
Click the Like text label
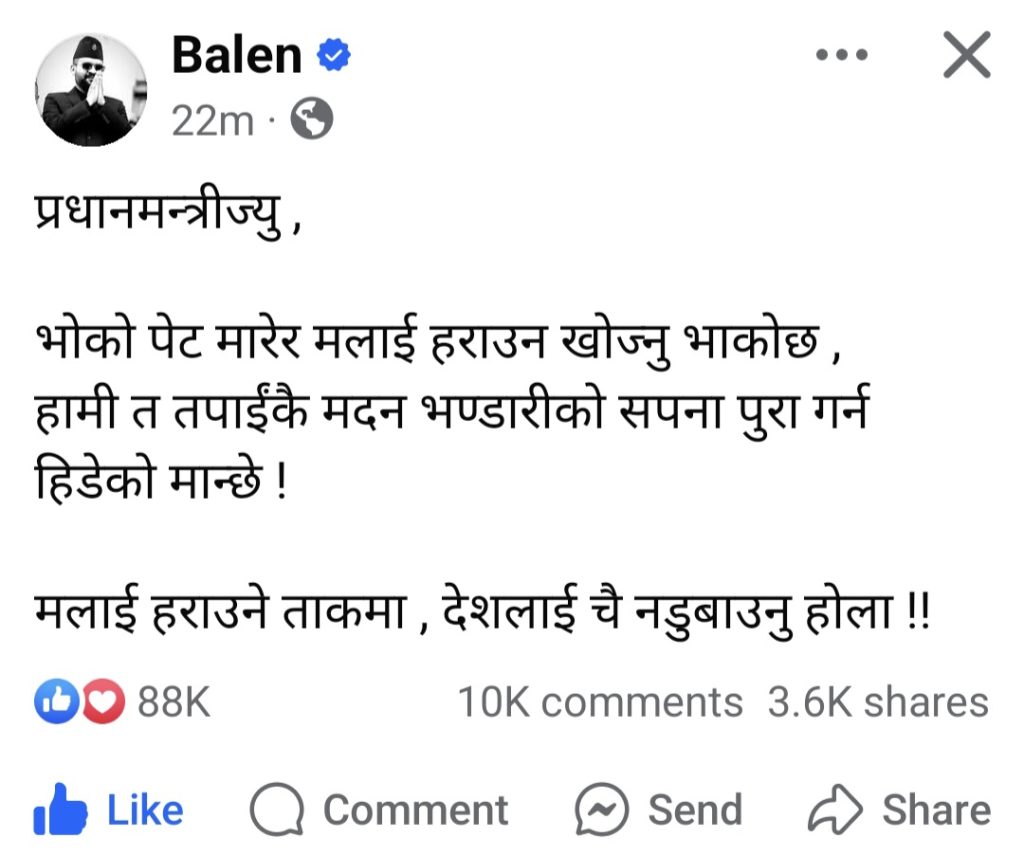click(x=145, y=810)
